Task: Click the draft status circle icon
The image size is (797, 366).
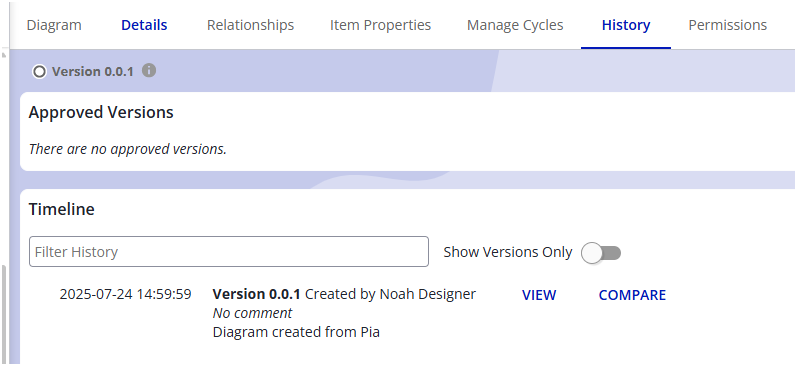Action: tap(39, 72)
